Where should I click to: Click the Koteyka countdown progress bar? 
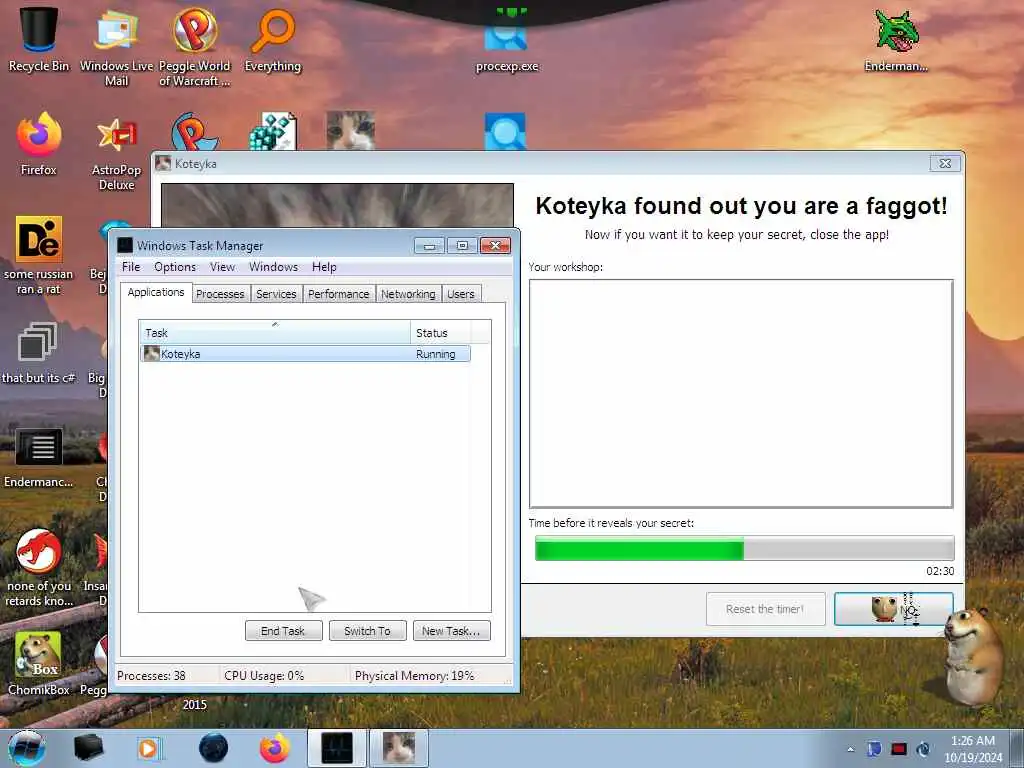point(744,548)
